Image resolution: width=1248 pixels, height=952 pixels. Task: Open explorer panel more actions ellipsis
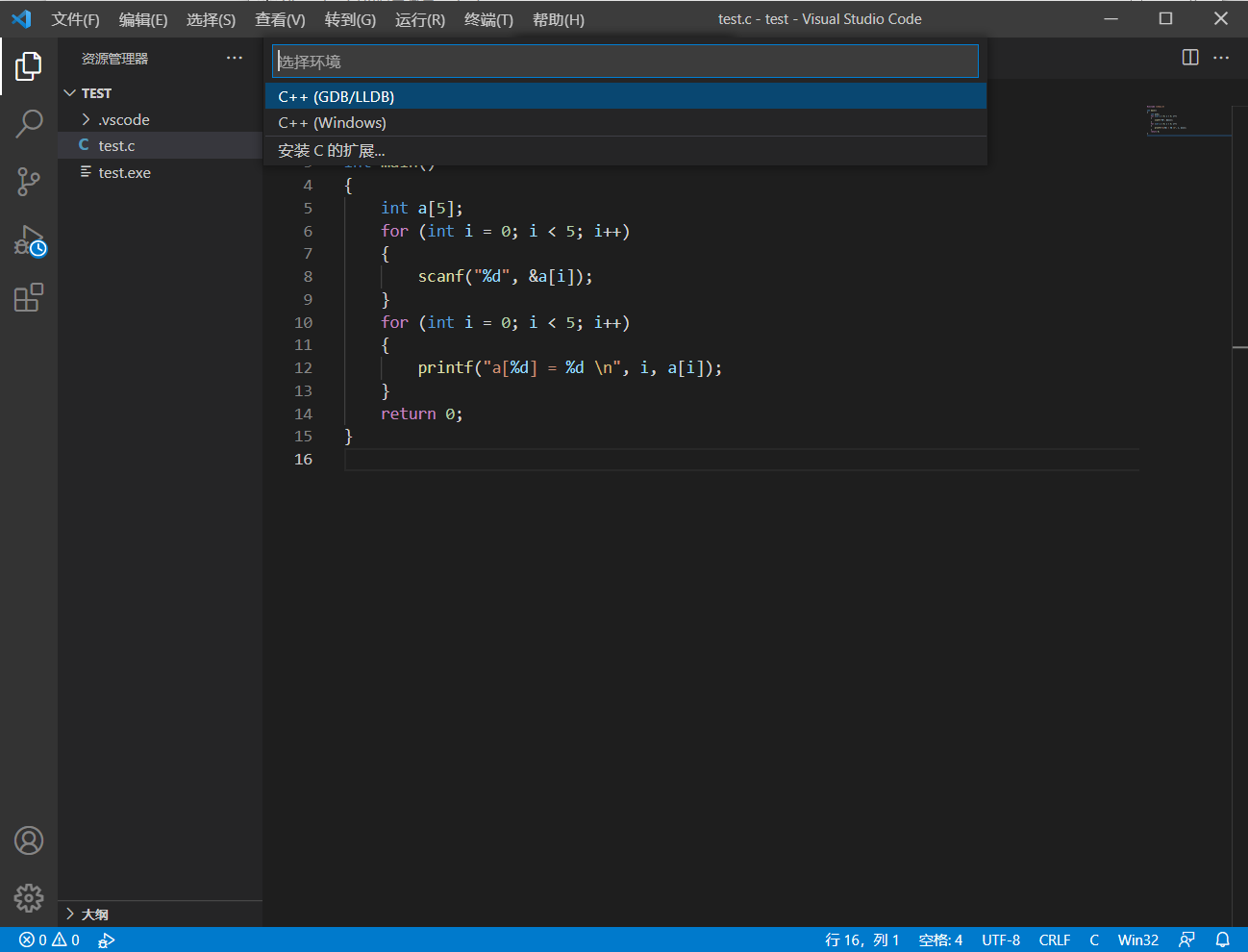[x=235, y=58]
